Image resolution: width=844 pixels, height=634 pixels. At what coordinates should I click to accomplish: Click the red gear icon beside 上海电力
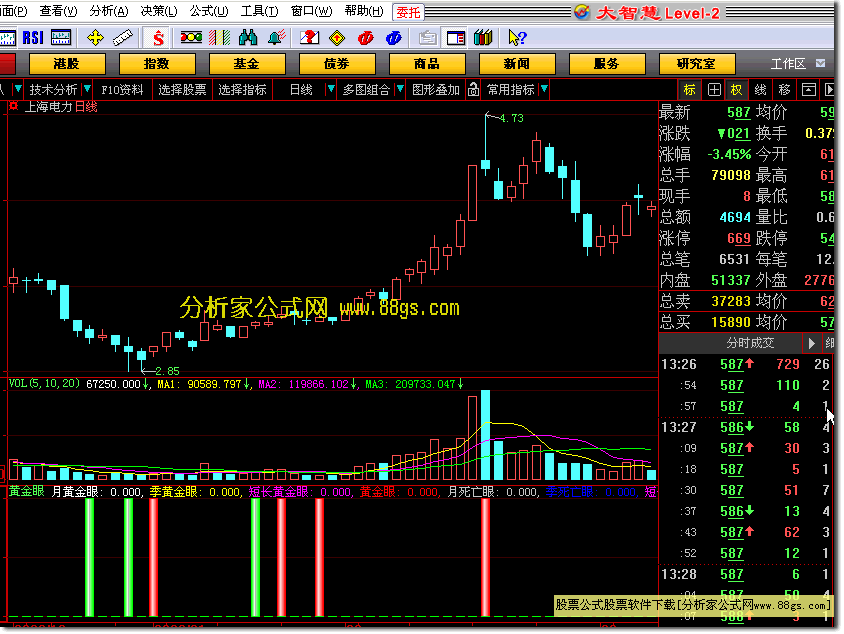[13, 106]
